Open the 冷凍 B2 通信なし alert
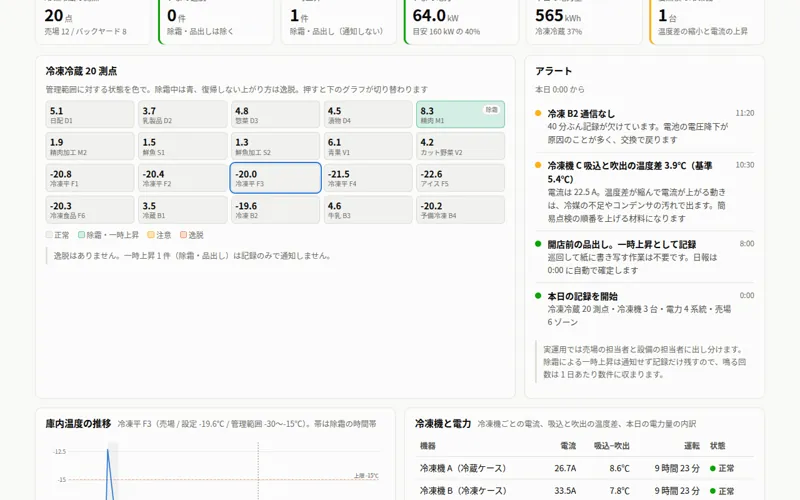The height and width of the screenshot is (500, 800). click(644, 127)
